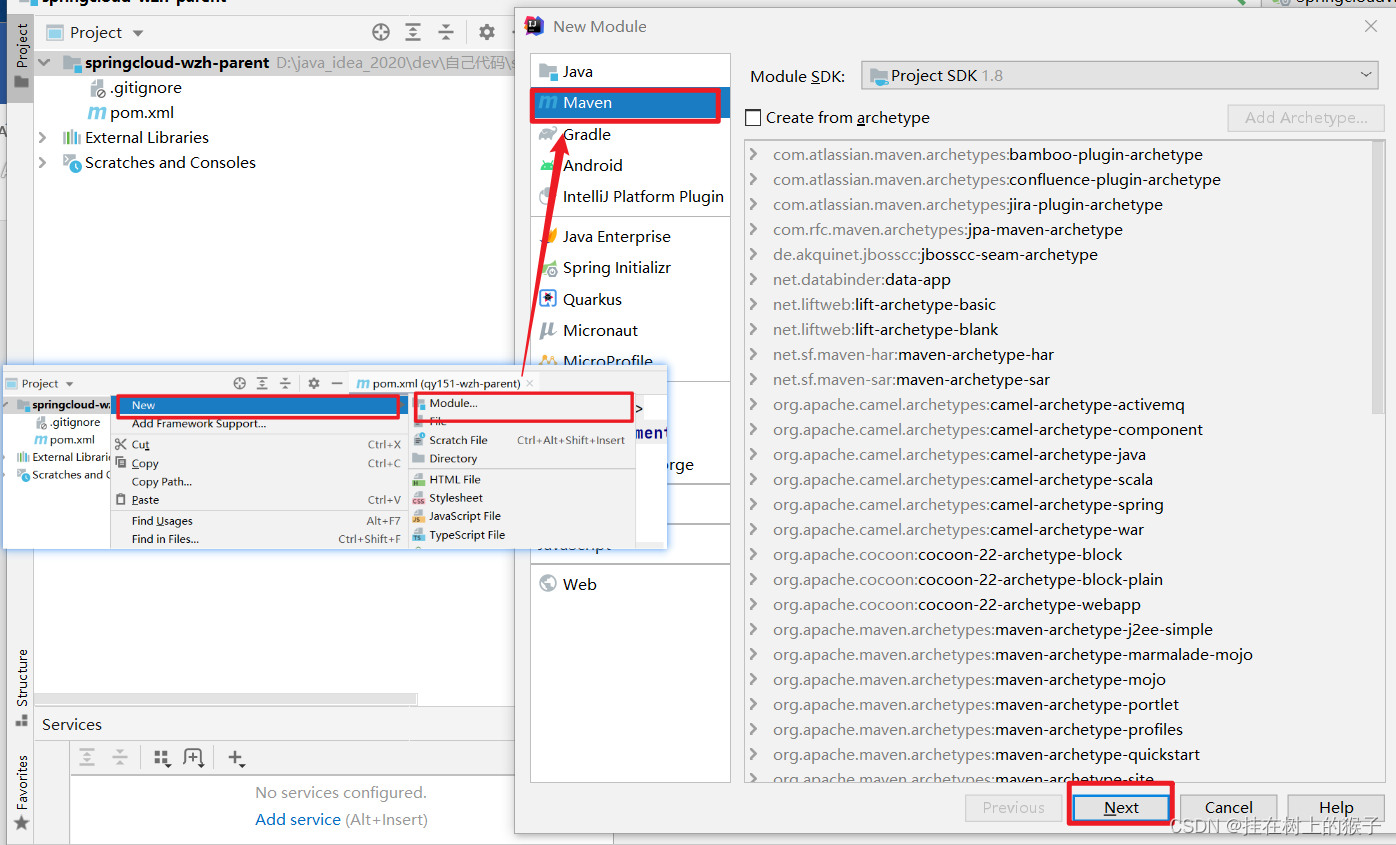The width and height of the screenshot is (1396, 845).
Task: Click the Previous button
Action: point(1013,808)
